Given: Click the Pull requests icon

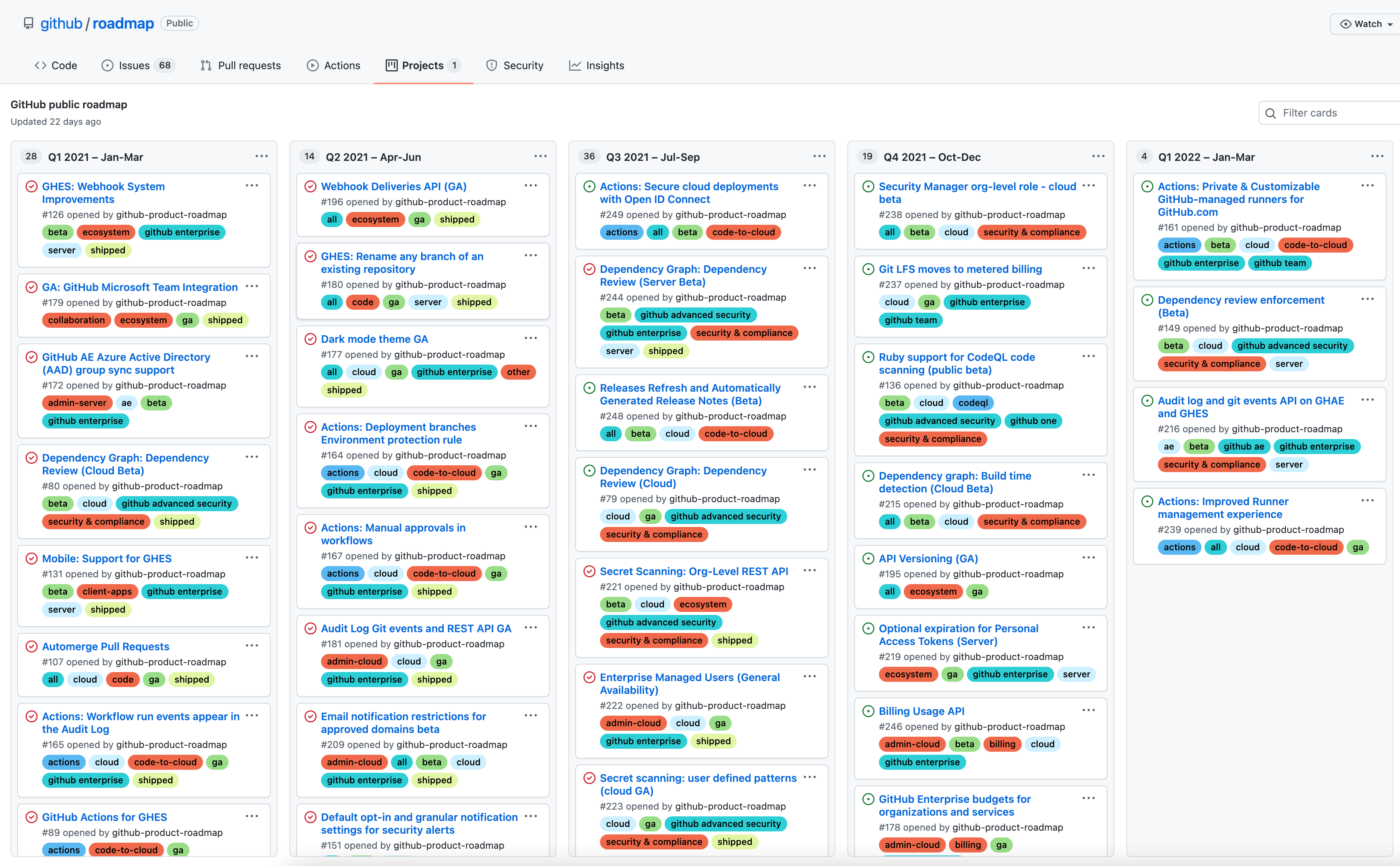Looking at the screenshot, I should (206, 65).
